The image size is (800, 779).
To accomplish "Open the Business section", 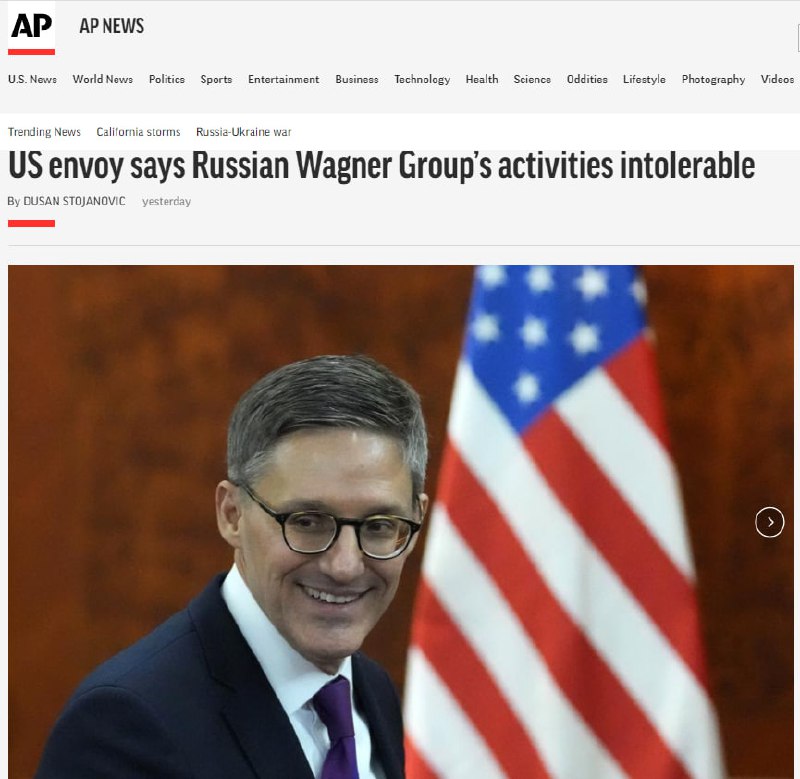I will (357, 79).
